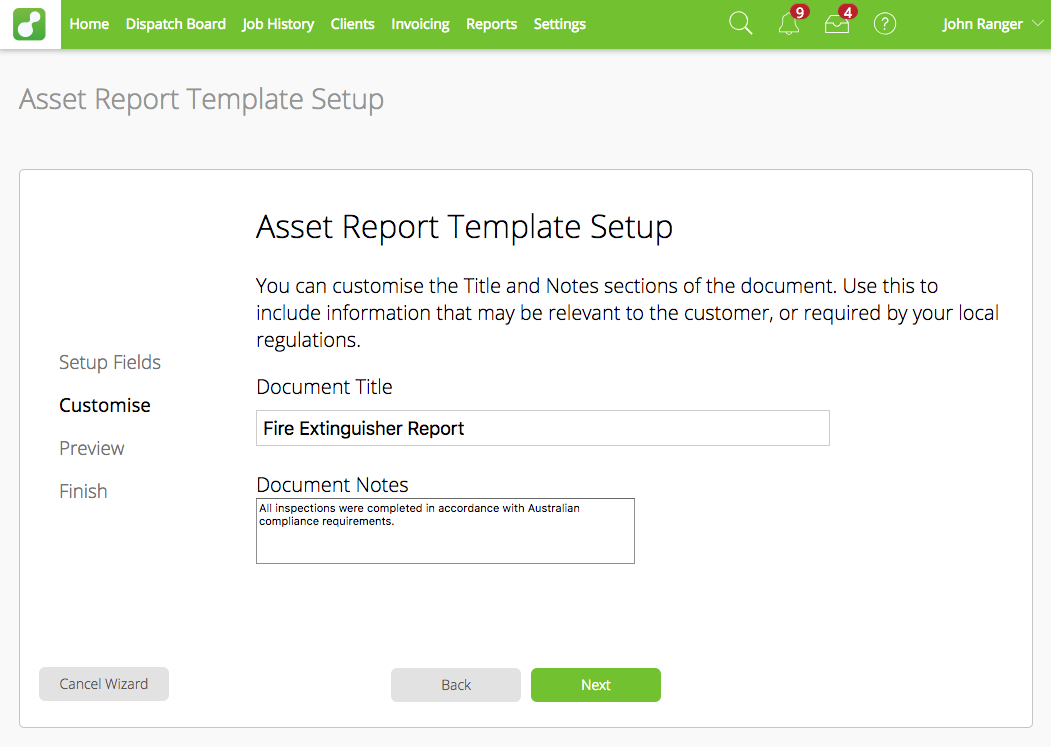Click the 4 count badge on the envelope
Viewport: 1051px width, 747px height.
pos(848,13)
